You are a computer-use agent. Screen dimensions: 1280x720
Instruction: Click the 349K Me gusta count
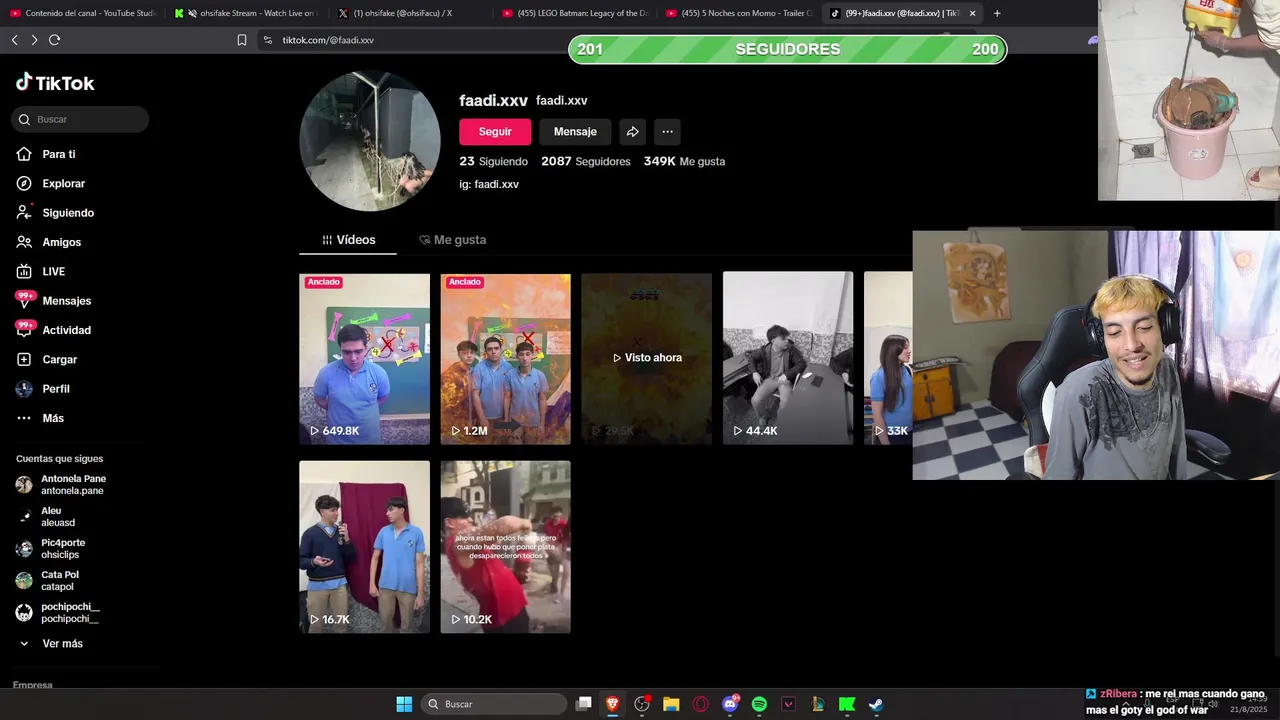point(684,161)
